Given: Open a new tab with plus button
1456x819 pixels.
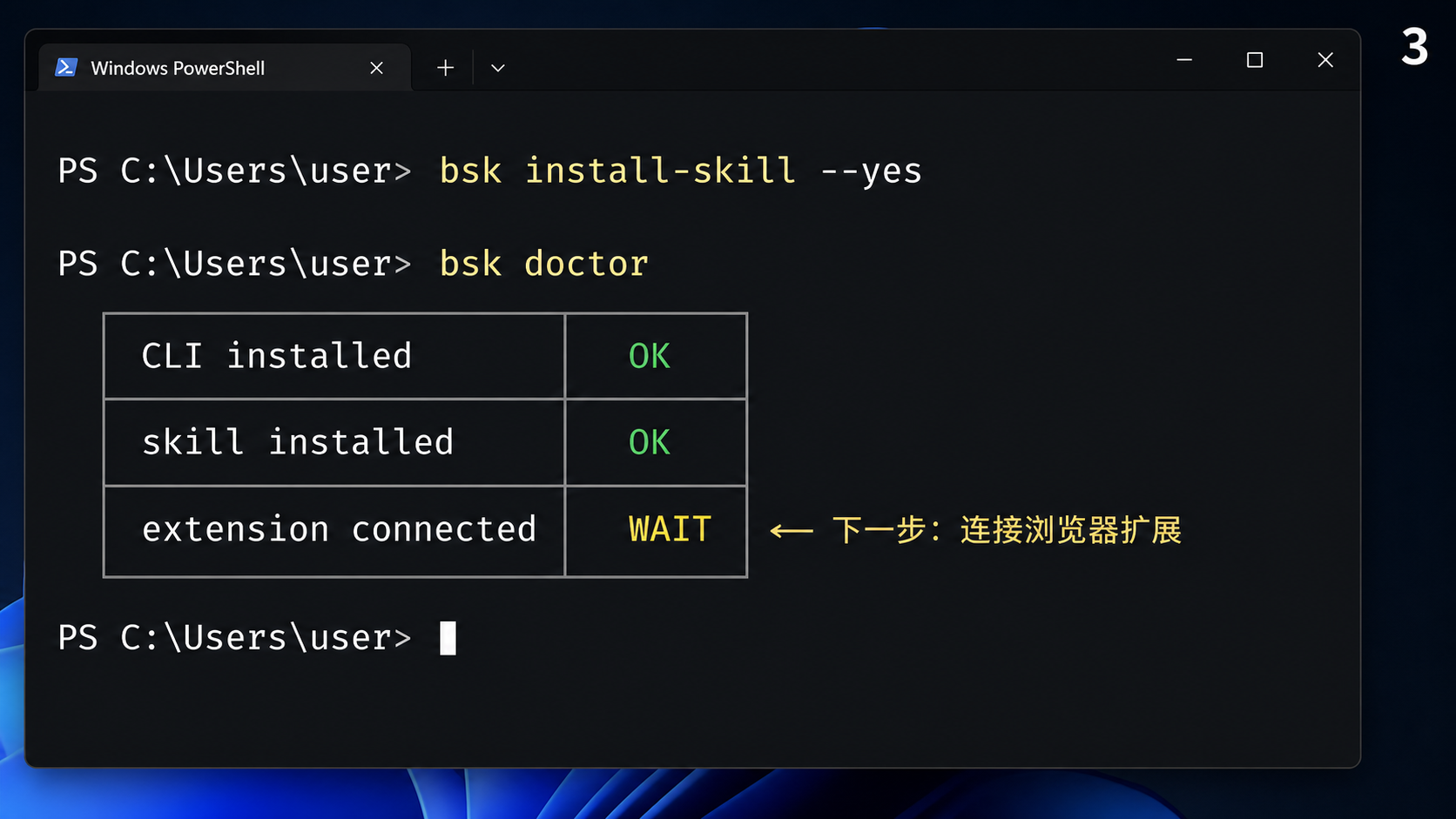Looking at the screenshot, I should coord(445,68).
